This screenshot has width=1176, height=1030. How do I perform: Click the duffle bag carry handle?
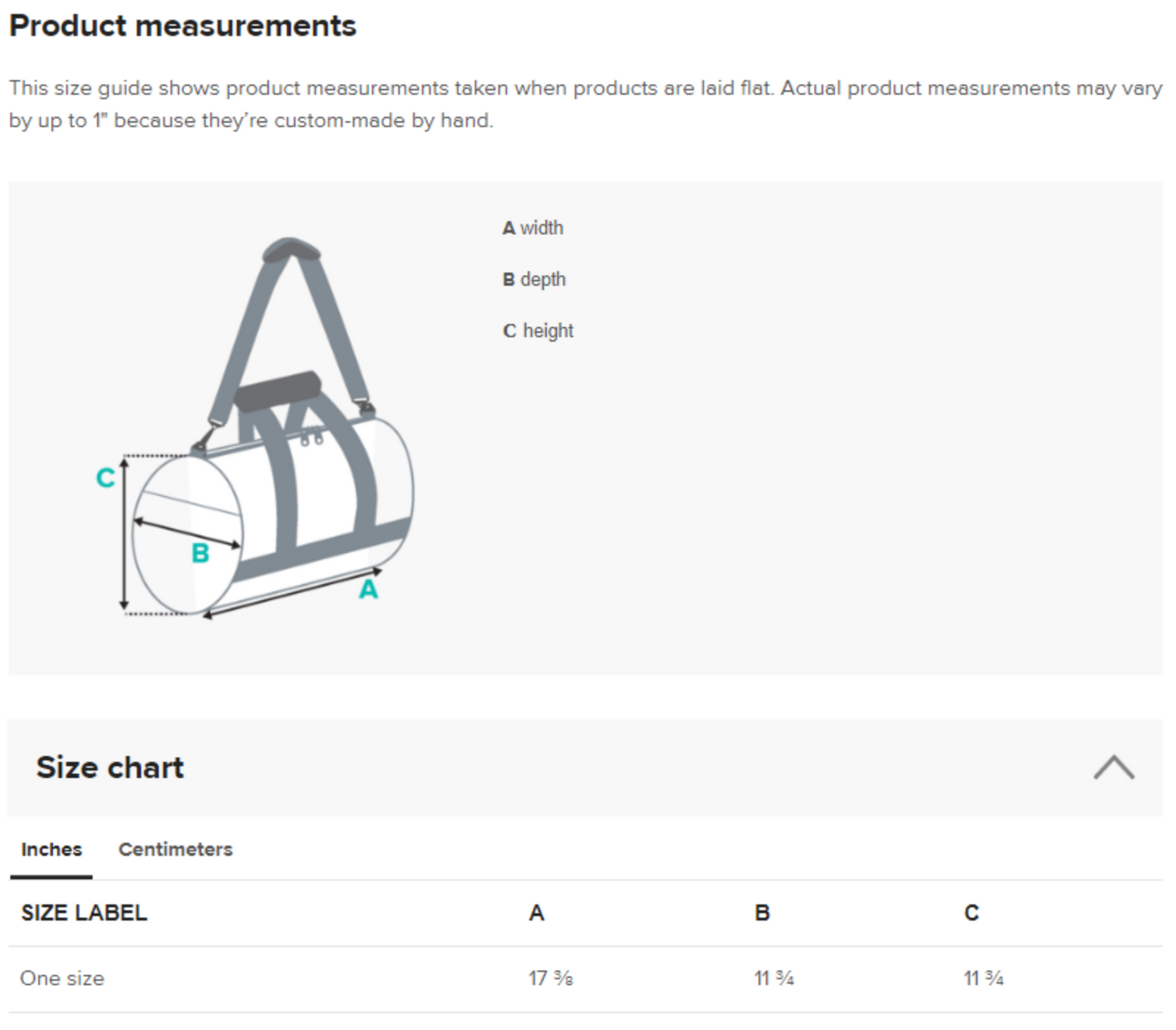click(278, 390)
